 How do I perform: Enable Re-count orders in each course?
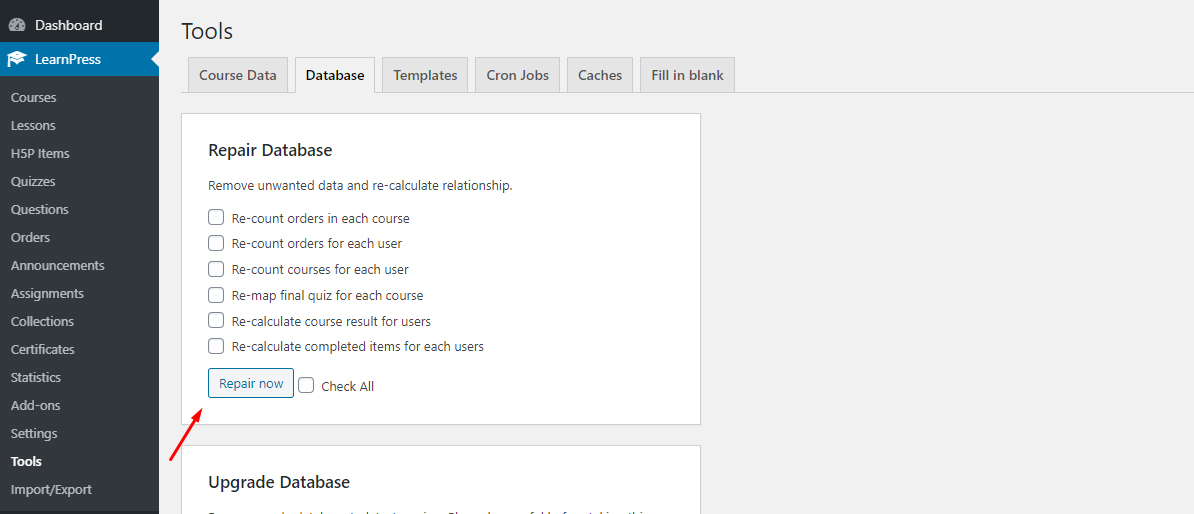[x=216, y=218]
